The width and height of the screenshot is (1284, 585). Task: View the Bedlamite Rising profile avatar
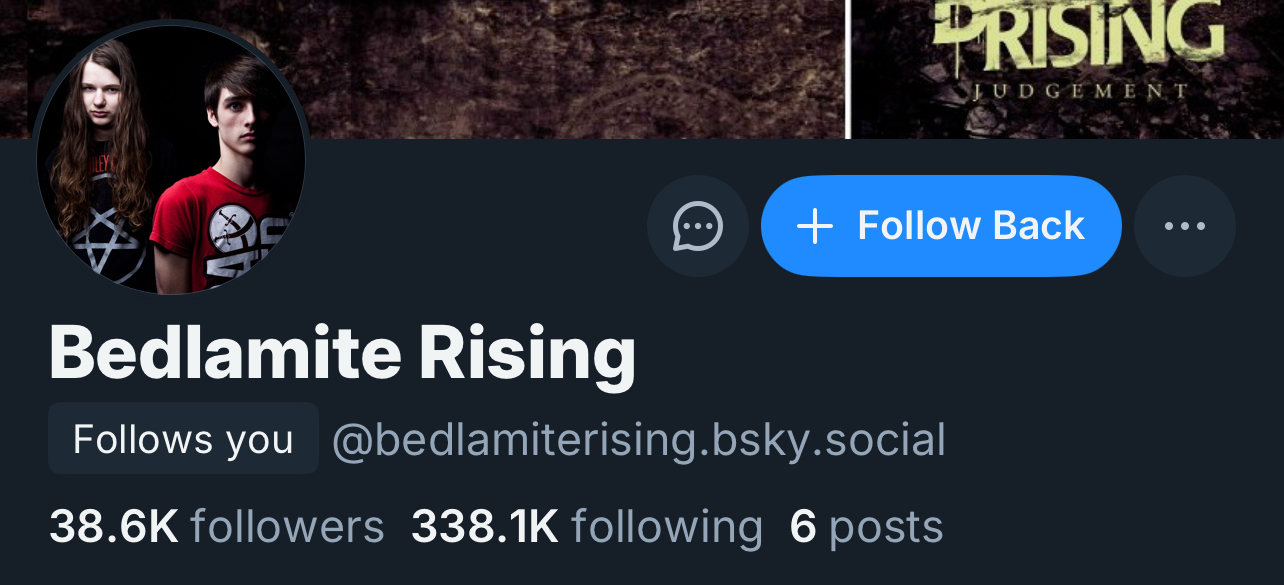(171, 160)
